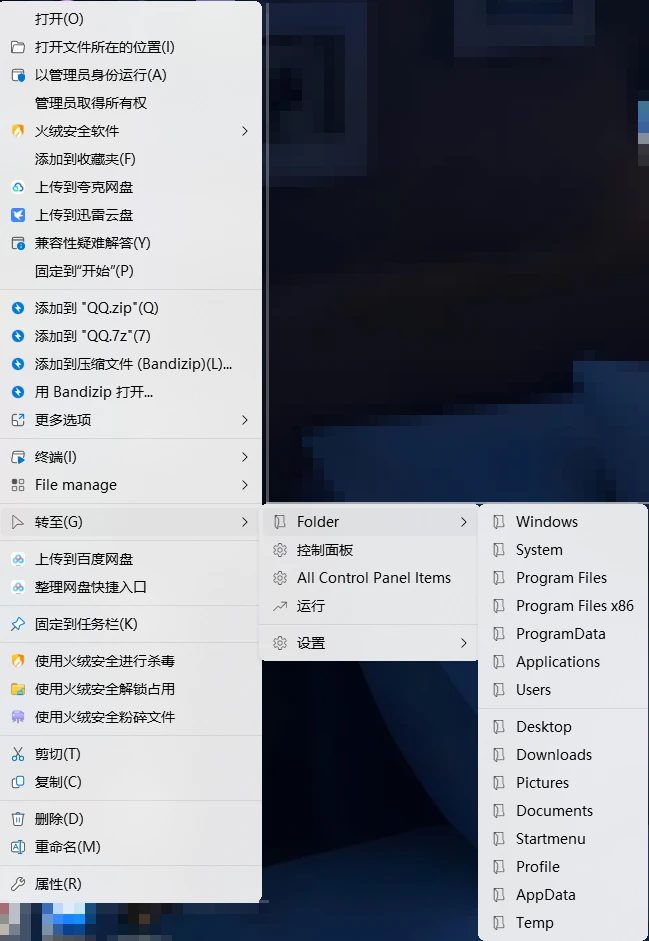Click the share icon beside 更多选项
The height and width of the screenshot is (941, 649).
point(18,420)
